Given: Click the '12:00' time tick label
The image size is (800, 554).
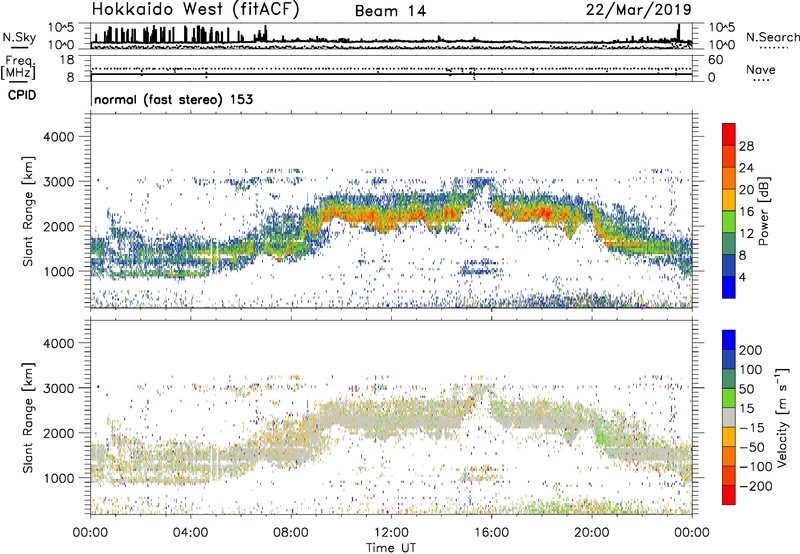Looking at the screenshot, I should tap(391, 533).
